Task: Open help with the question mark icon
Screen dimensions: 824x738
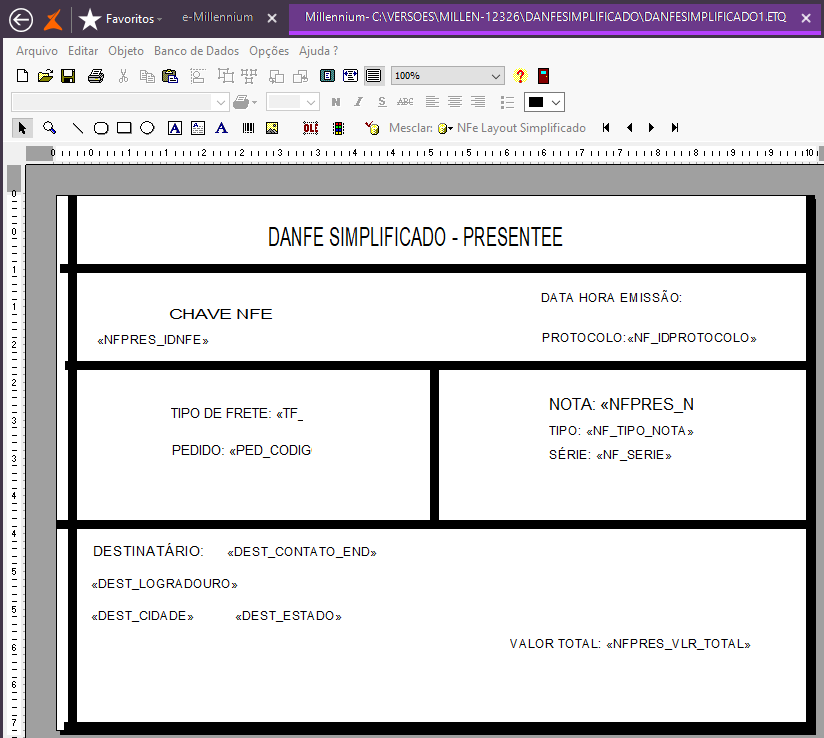Action: pos(520,76)
